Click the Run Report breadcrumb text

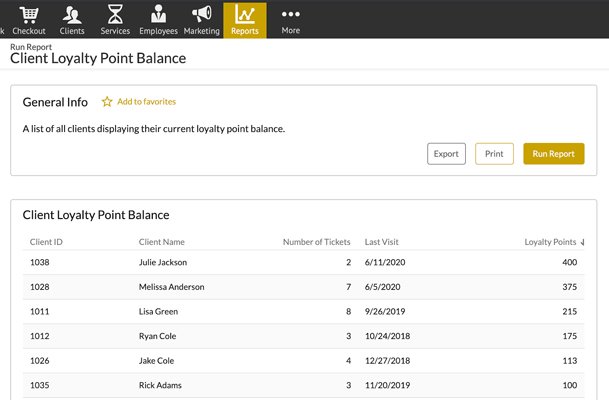click(x=33, y=47)
